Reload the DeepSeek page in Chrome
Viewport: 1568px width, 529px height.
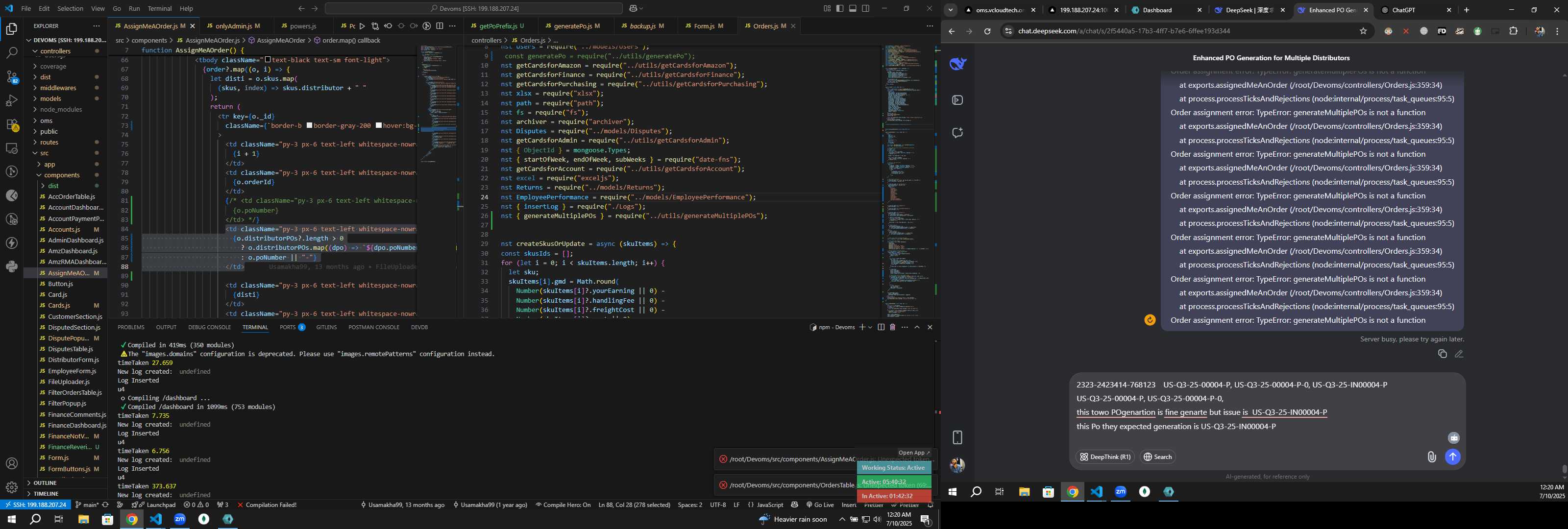987,31
